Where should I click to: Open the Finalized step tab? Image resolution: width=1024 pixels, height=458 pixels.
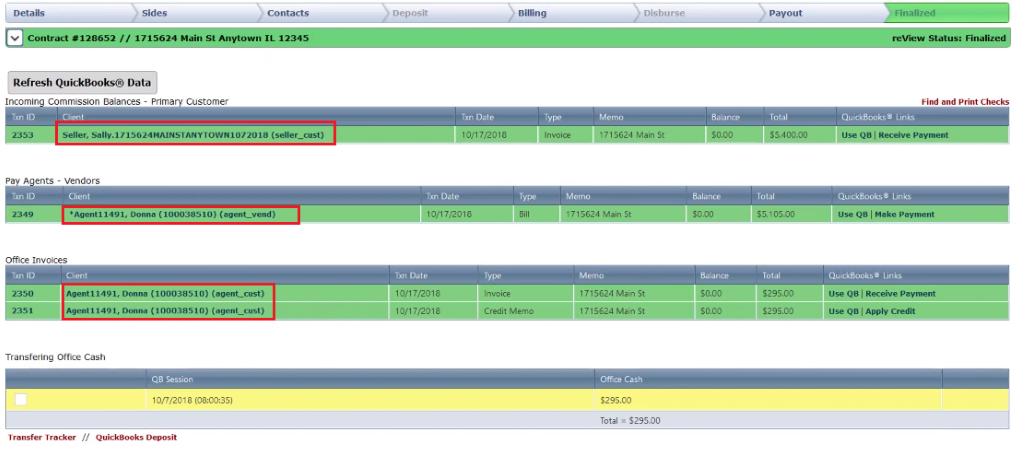pyautogui.click(x=915, y=13)
